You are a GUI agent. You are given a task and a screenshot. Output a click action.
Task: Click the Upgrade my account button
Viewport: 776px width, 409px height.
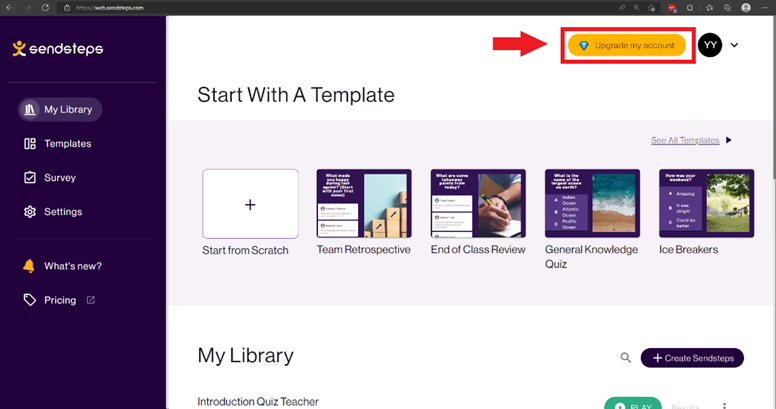(627, 45)
